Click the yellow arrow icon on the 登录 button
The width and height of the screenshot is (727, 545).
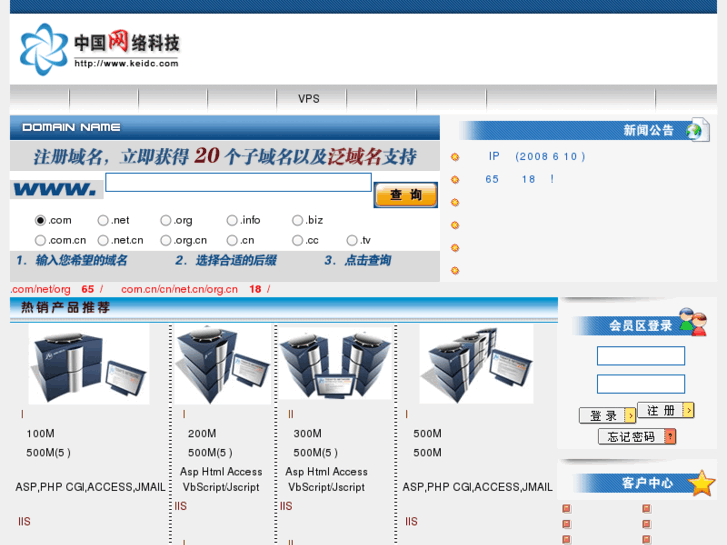(x=630, y=416)
